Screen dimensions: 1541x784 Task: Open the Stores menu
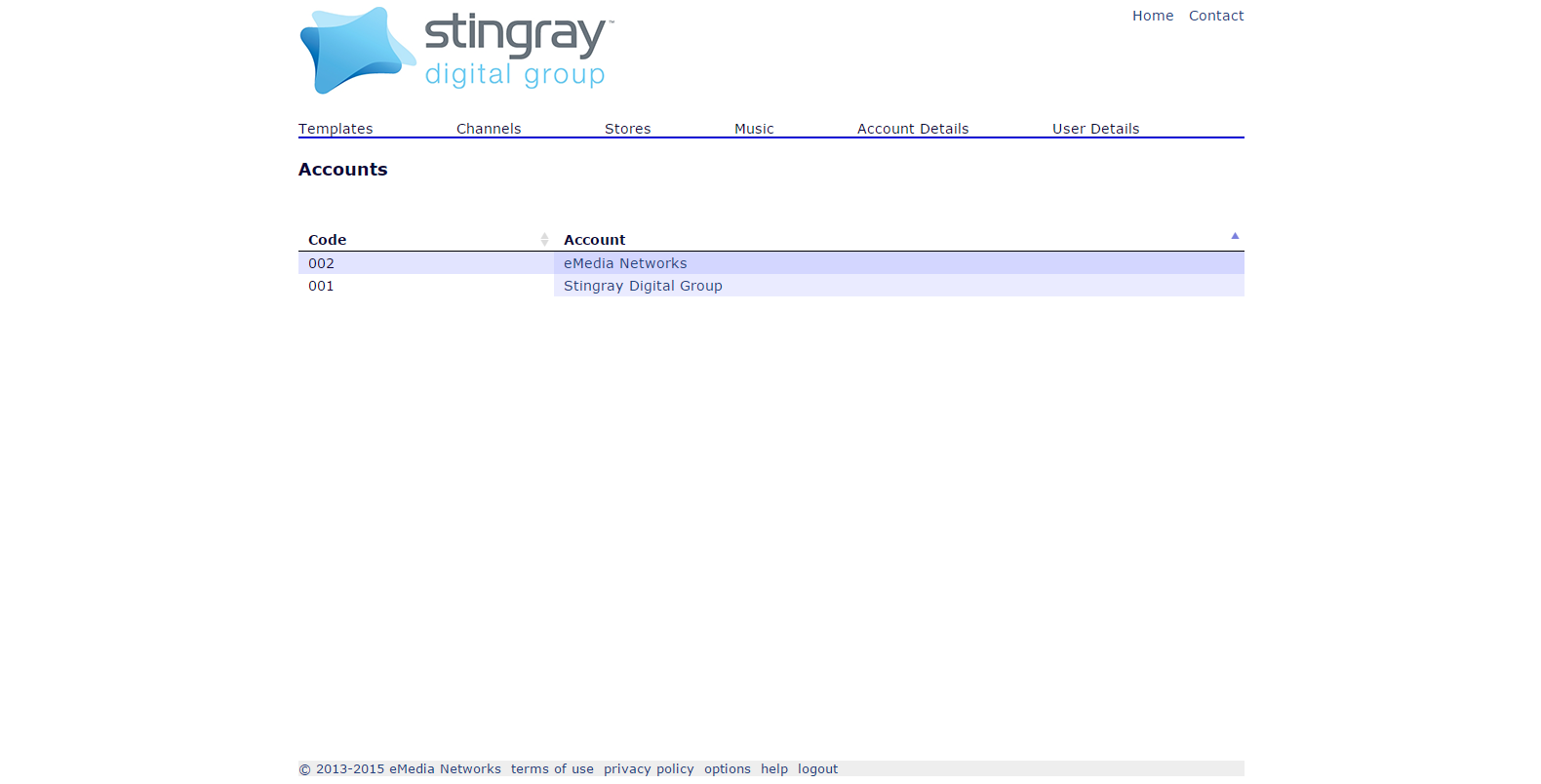[627, 129]
